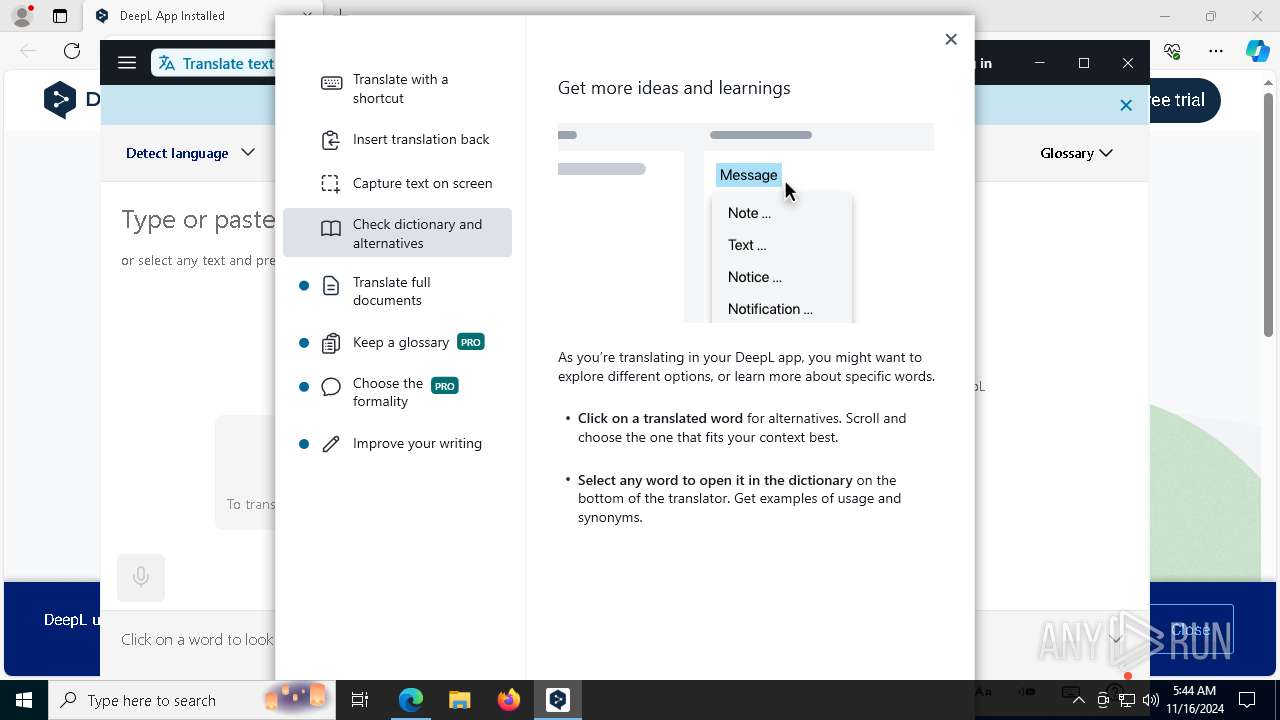Click the speech bubble formality icon
The image size is (1280, 720).
(331, 387)
